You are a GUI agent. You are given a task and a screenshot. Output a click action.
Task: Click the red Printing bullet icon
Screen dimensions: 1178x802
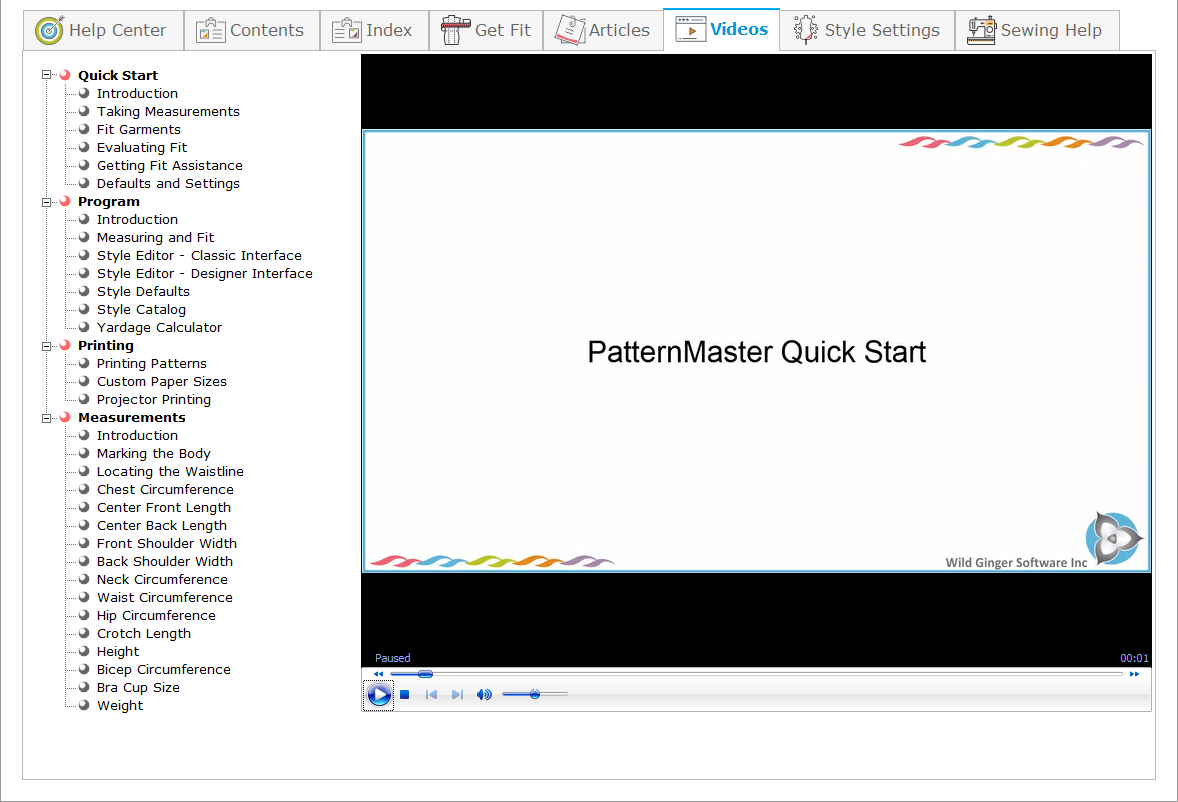(65, 345)
